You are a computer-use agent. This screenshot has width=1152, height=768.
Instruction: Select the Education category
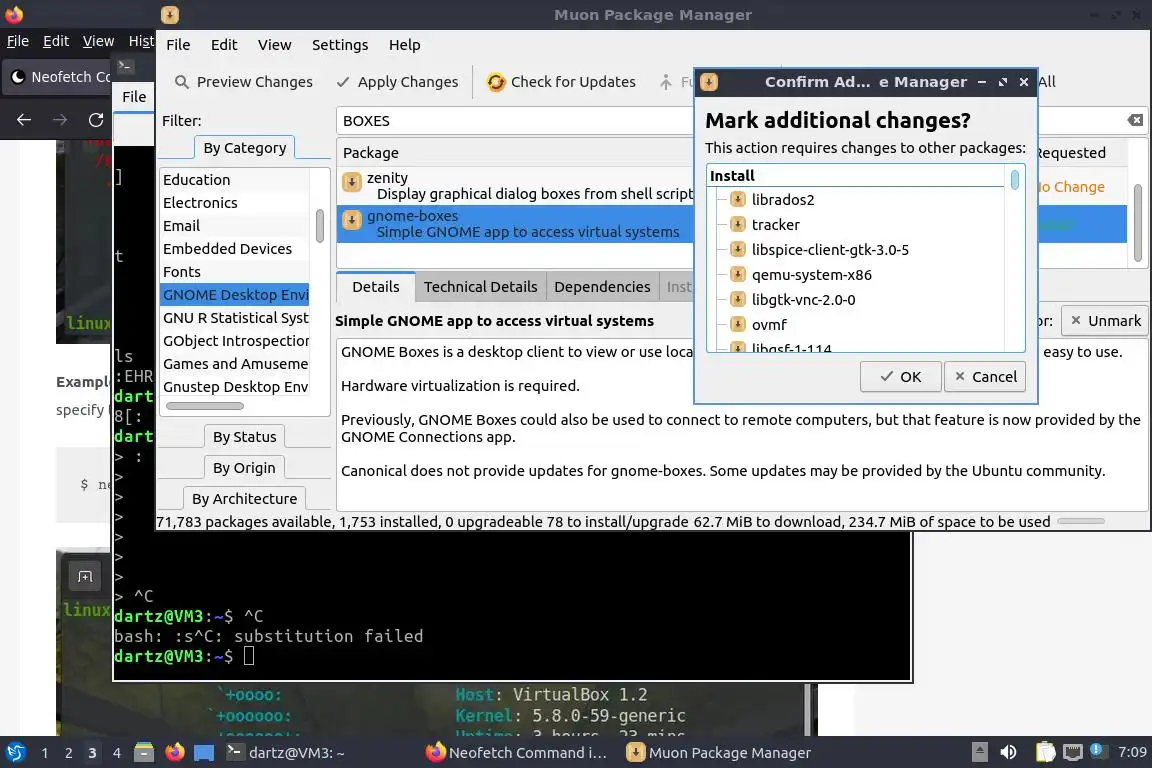234,179
